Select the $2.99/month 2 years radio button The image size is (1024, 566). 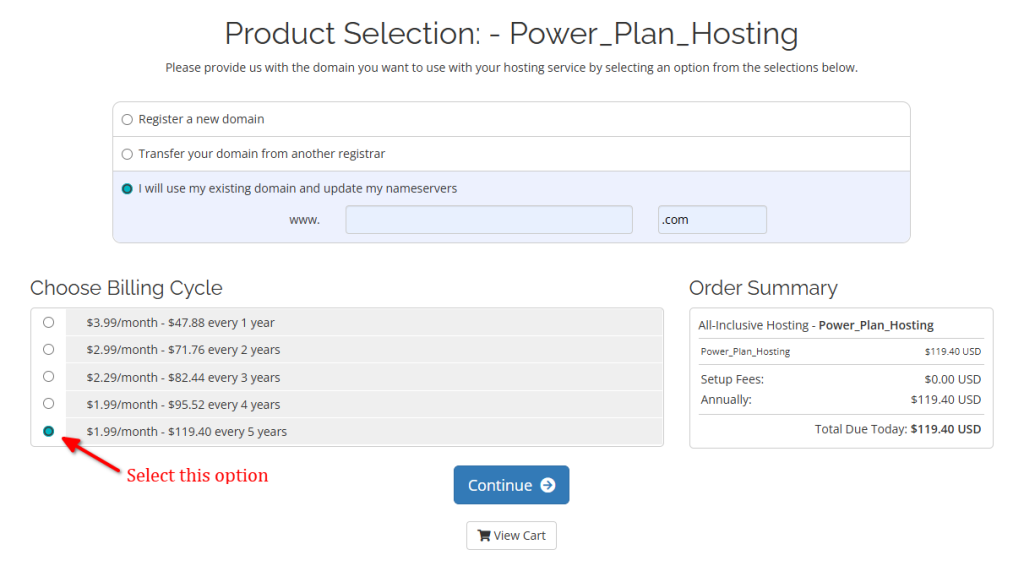pos(48,350)
